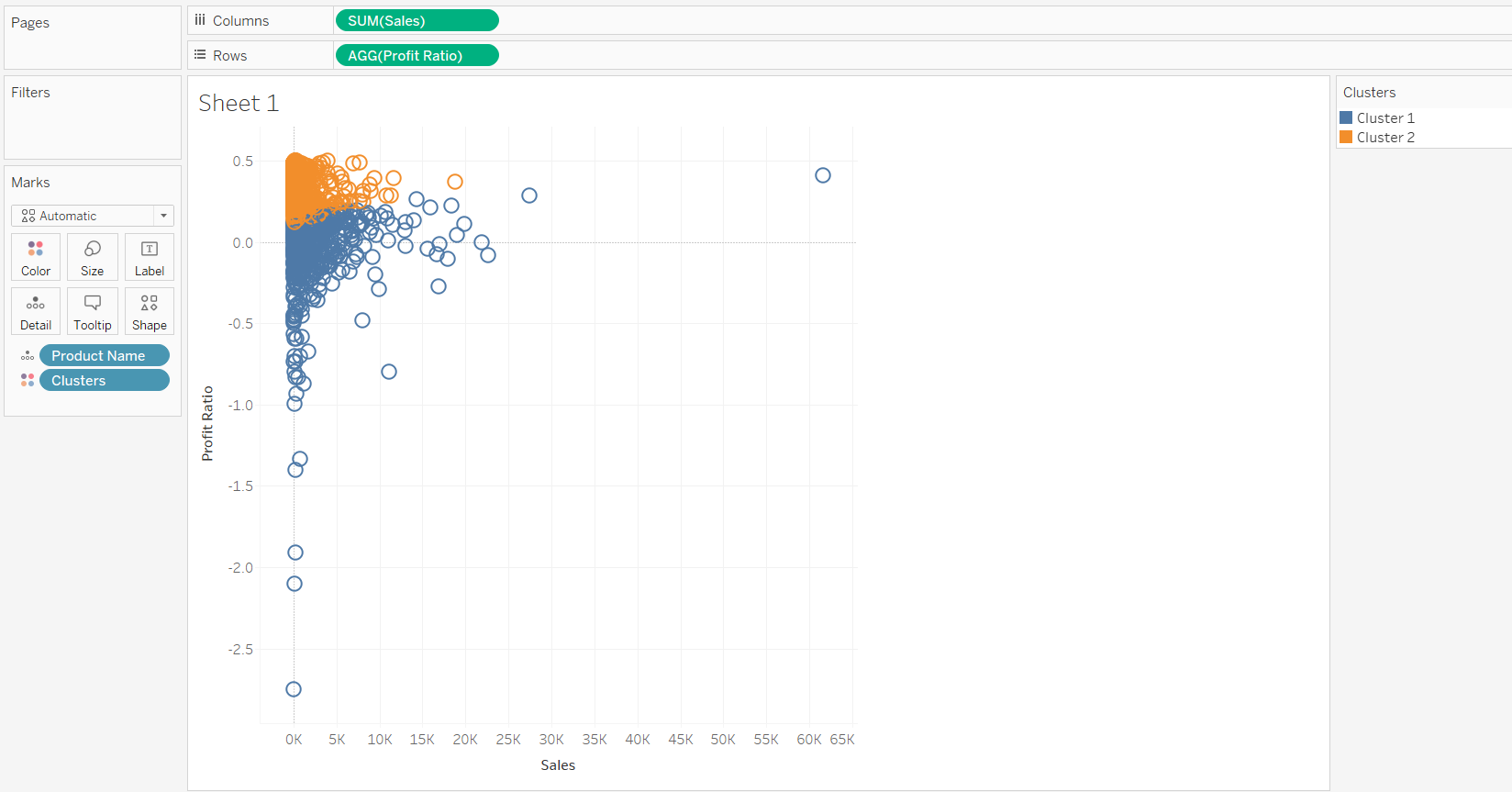1512x792 pixels.
Task: Click the Sales axis title
Action: (558, 765)
